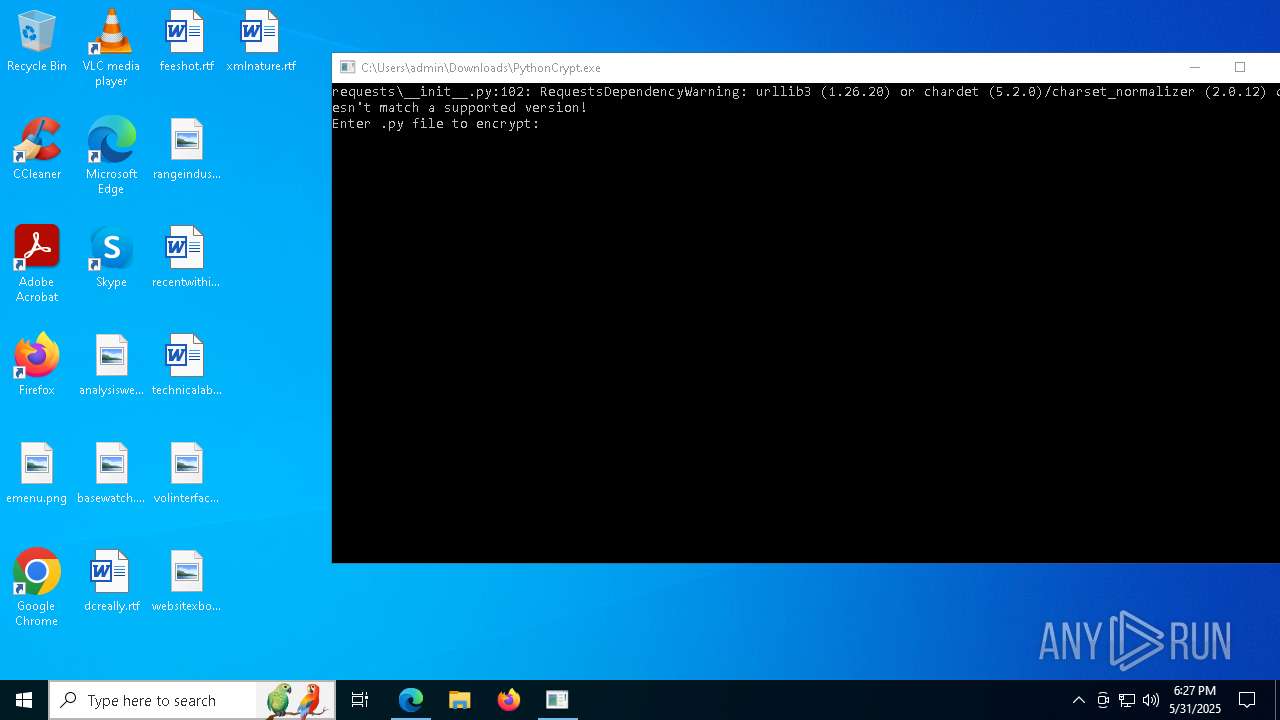Select the Microsoft Edge desktop shortcut
Image resolution: width=1280 pixels, height=720 pixels.
click(111, 156)
